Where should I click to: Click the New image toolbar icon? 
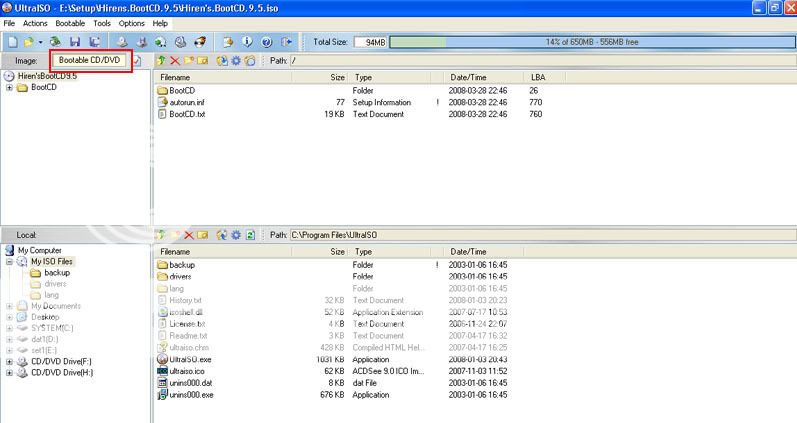click(x=13, y=42)
